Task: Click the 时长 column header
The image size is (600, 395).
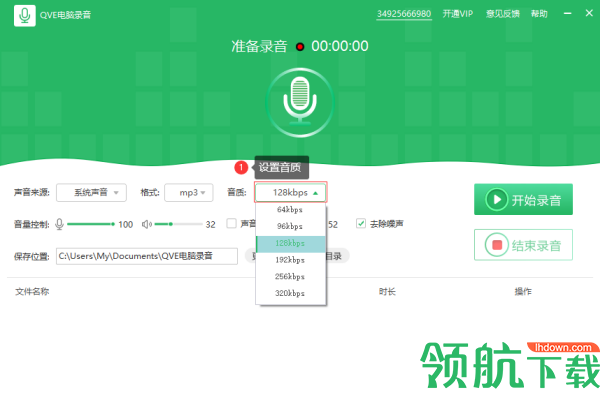Action: [387, 292]
